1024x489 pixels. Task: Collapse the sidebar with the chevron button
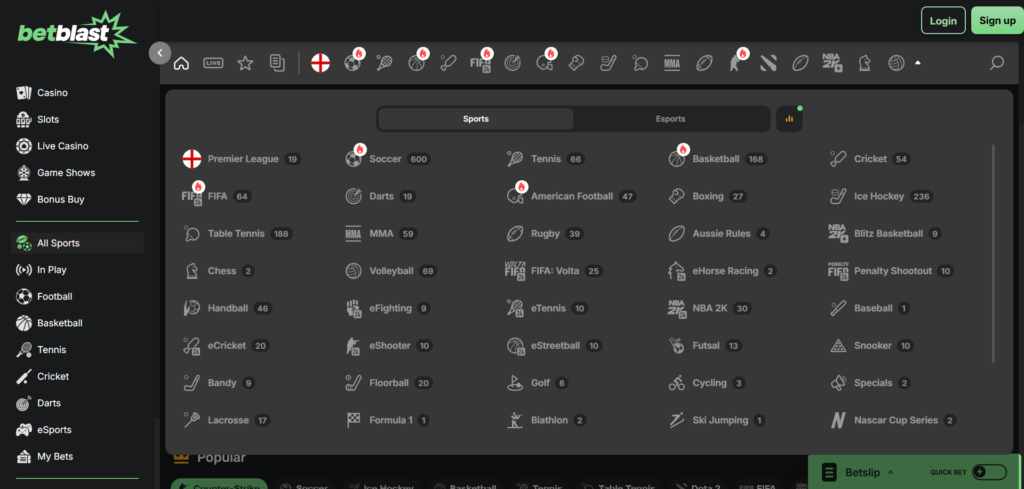tap(160, 53)
